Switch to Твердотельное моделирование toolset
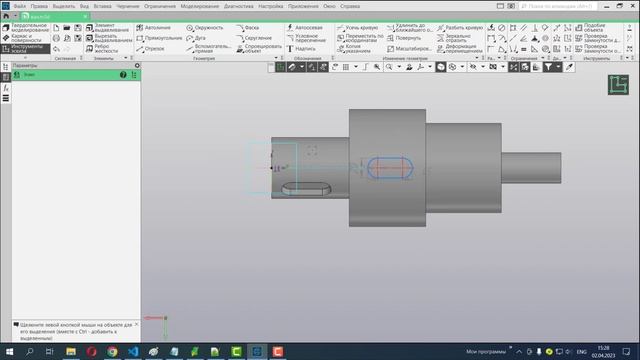 [x=25, y=28]
